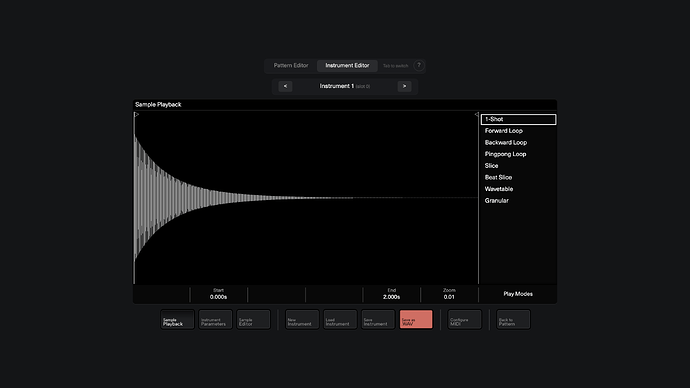Open the help question mark icon
The width and height of the screenshot is (690, 388).
click(419, 66)
